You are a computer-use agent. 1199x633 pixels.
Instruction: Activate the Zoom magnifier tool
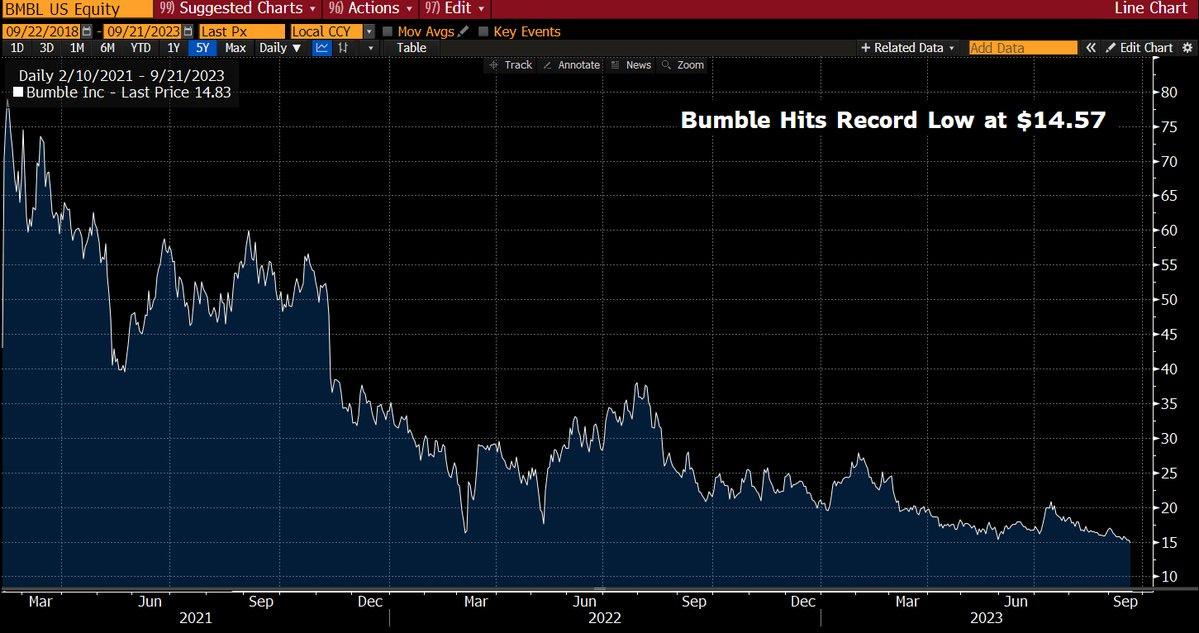coord(683,65)
